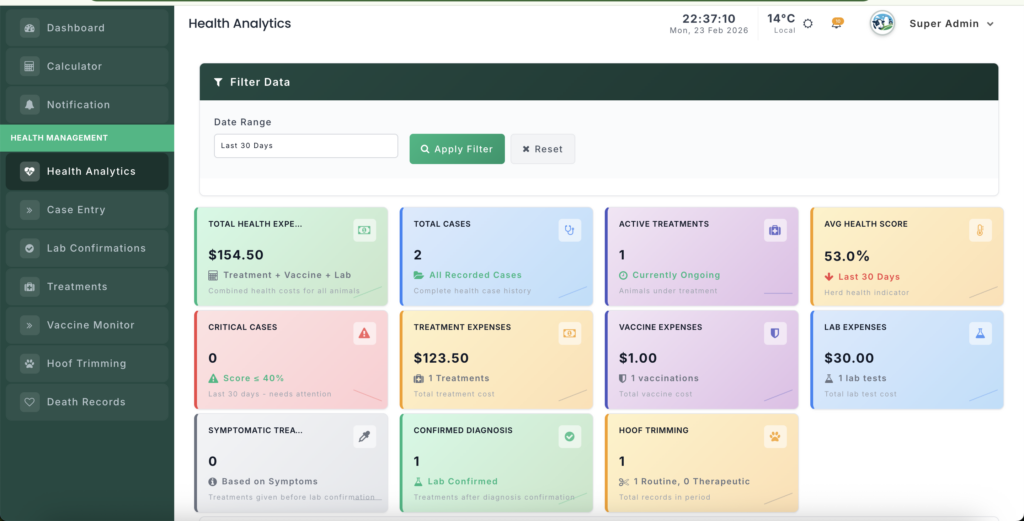1024x521 pixels.
Task: Expand the Vaccine Monitor sidebar item
Action: coord(87,325)
